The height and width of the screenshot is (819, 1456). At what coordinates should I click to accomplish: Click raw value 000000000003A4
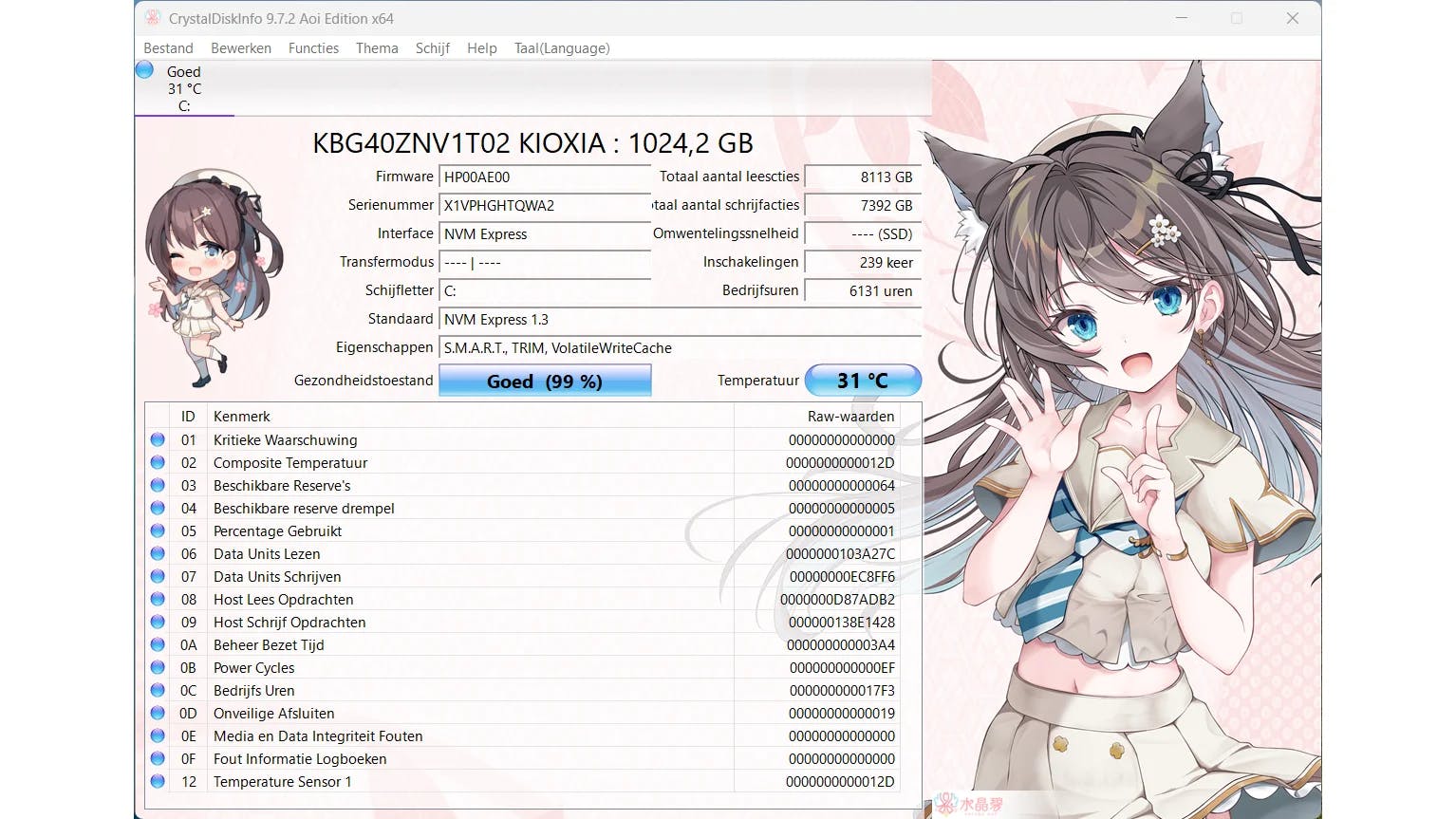[x=841, y=644]
